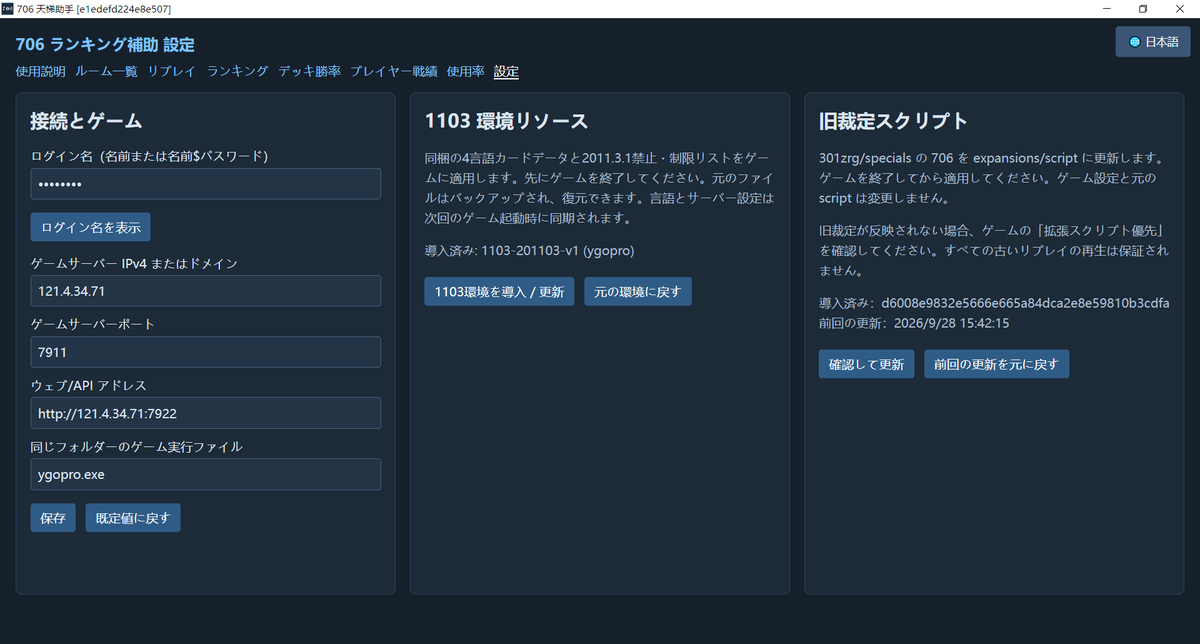Viewport: 1200px width, 644px height.
Task: Click the 保存 button
Action: [53, 518]
